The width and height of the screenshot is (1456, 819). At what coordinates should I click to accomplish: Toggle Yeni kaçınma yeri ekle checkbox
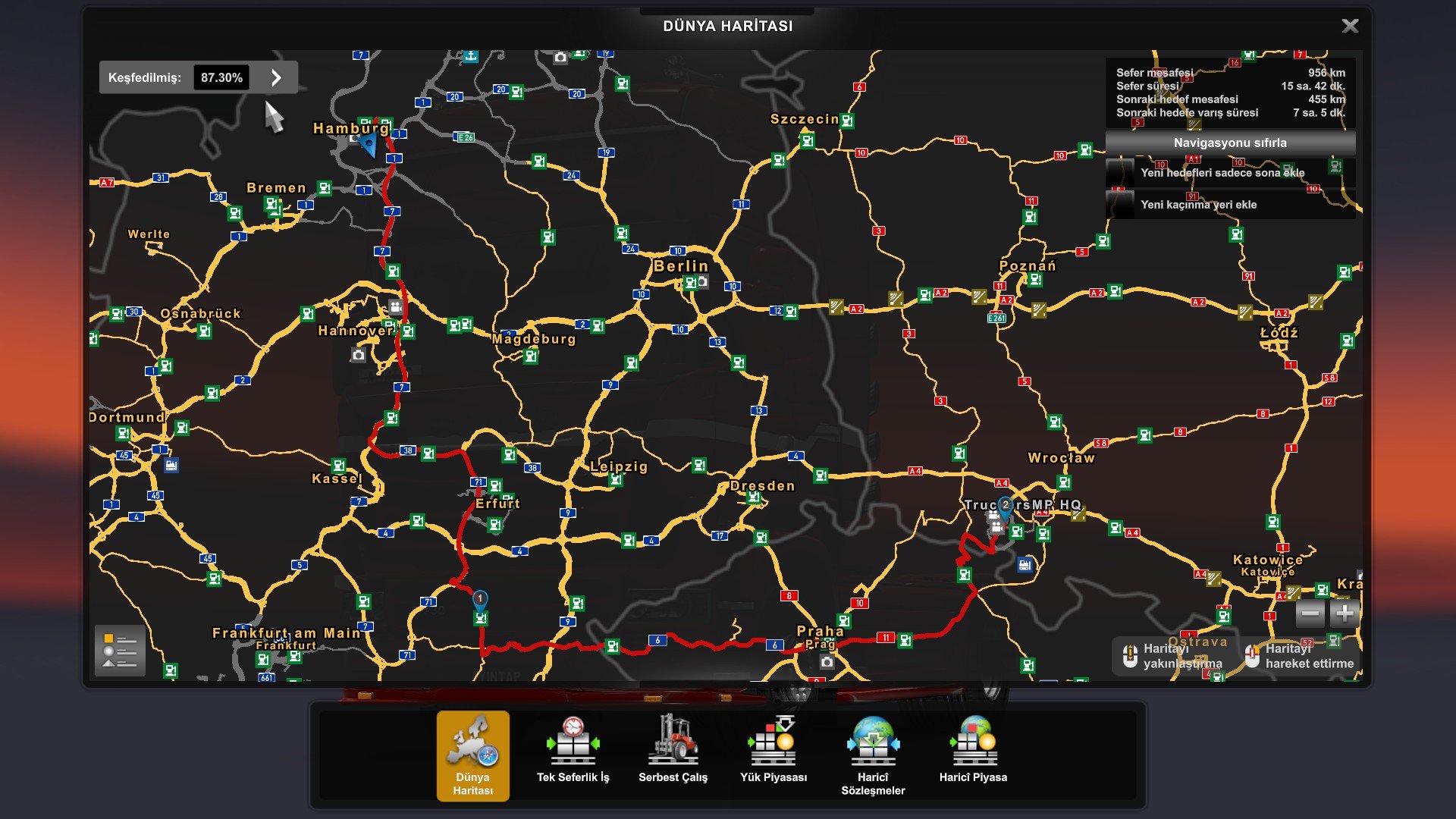coord(1121,205)
